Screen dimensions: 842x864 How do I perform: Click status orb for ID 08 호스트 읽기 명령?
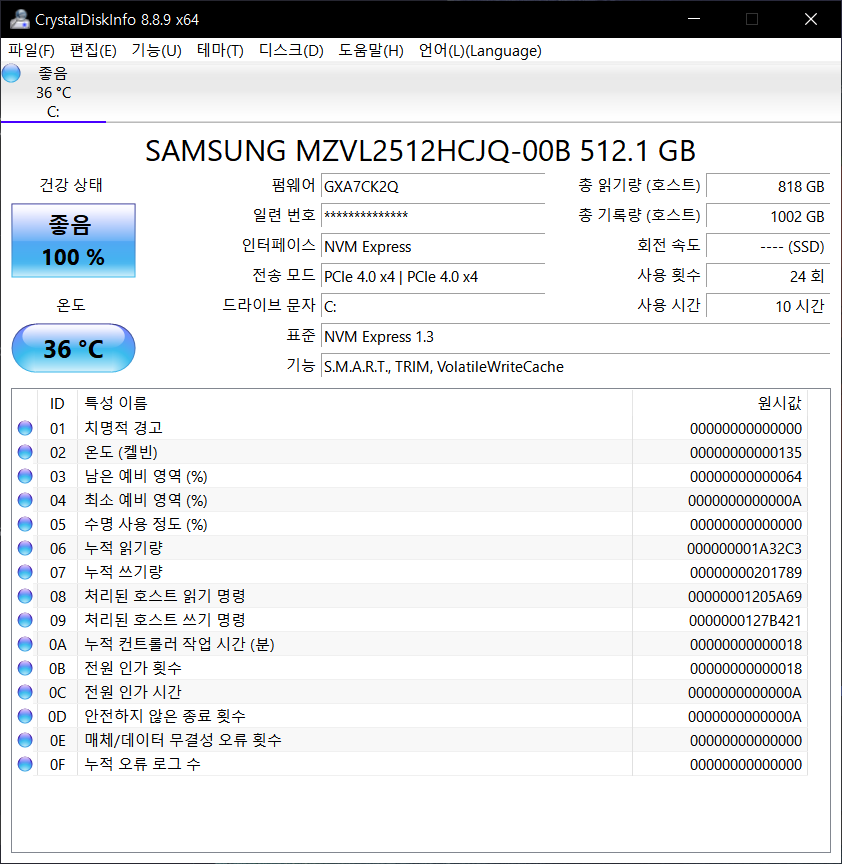coord(25,596)
